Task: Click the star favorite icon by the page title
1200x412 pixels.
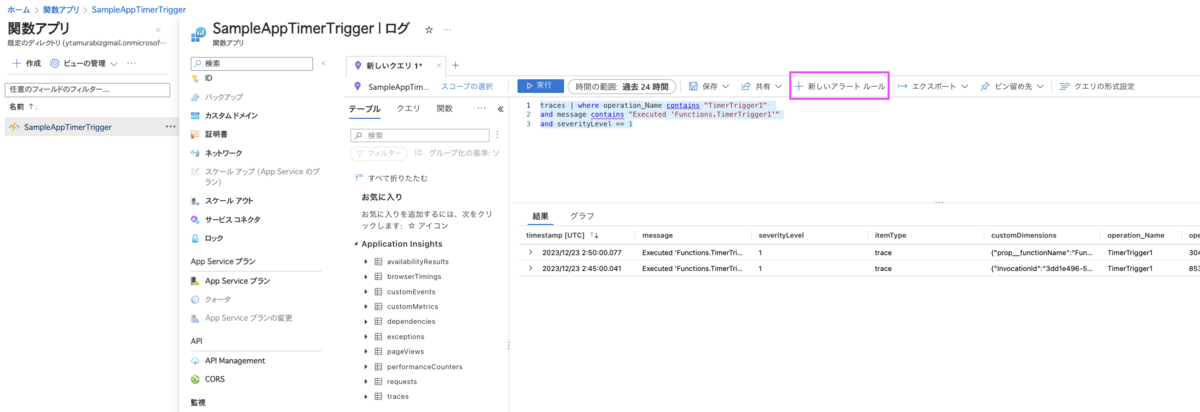Action: click(429, 30)
